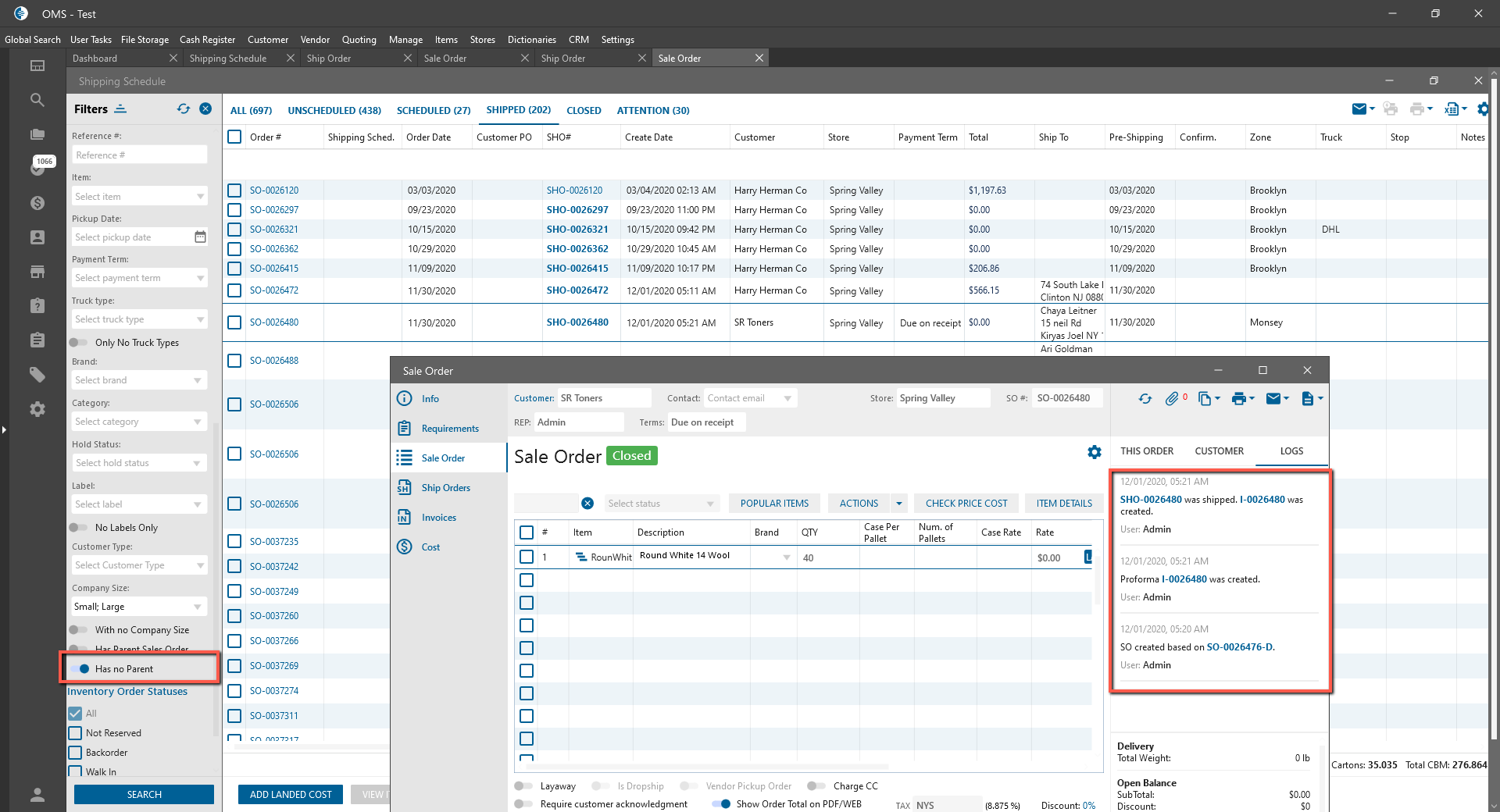Open the search icon in left sidebar
1500x812 pixels.
pos(37,100)
